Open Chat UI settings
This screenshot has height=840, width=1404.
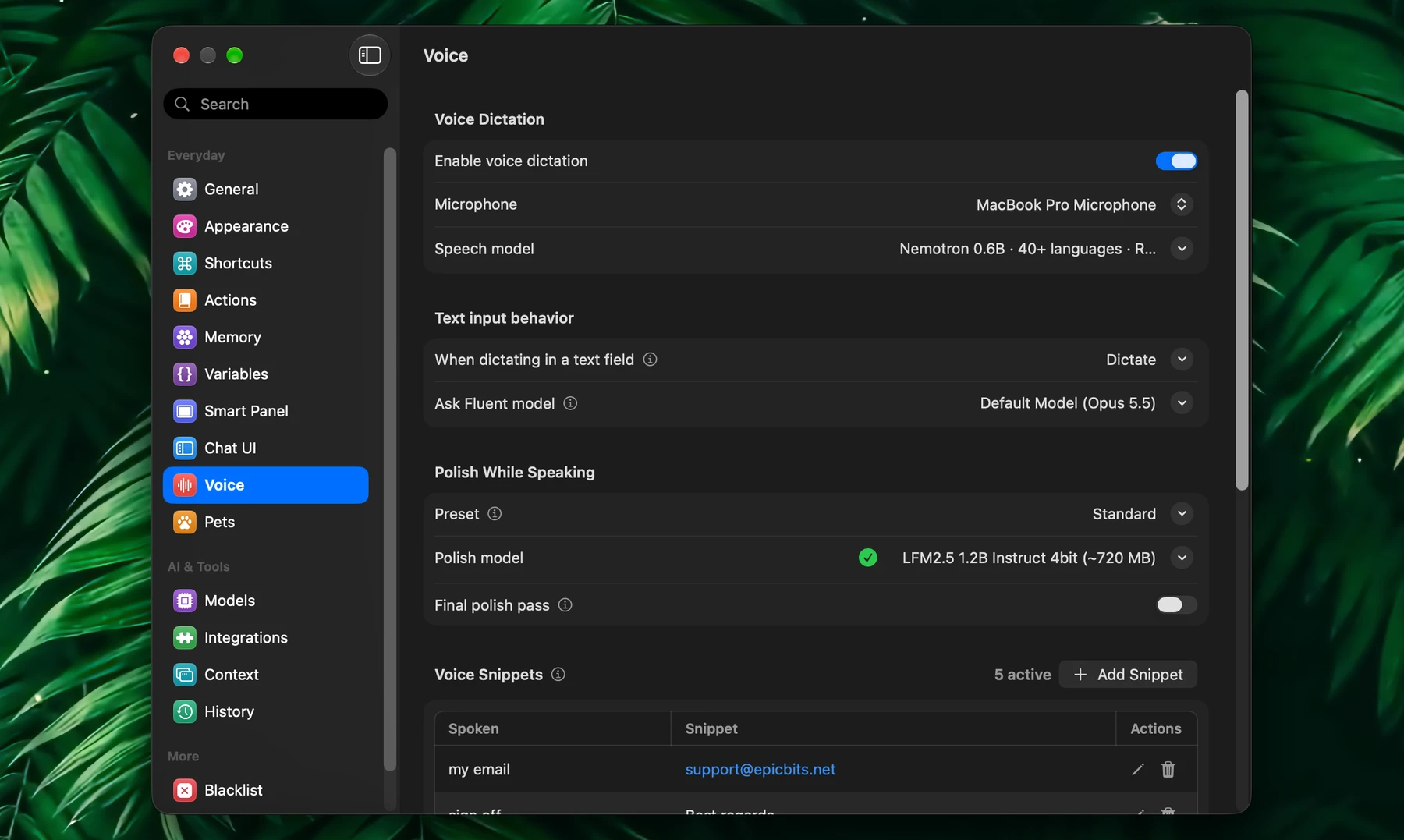coord(265,448)
